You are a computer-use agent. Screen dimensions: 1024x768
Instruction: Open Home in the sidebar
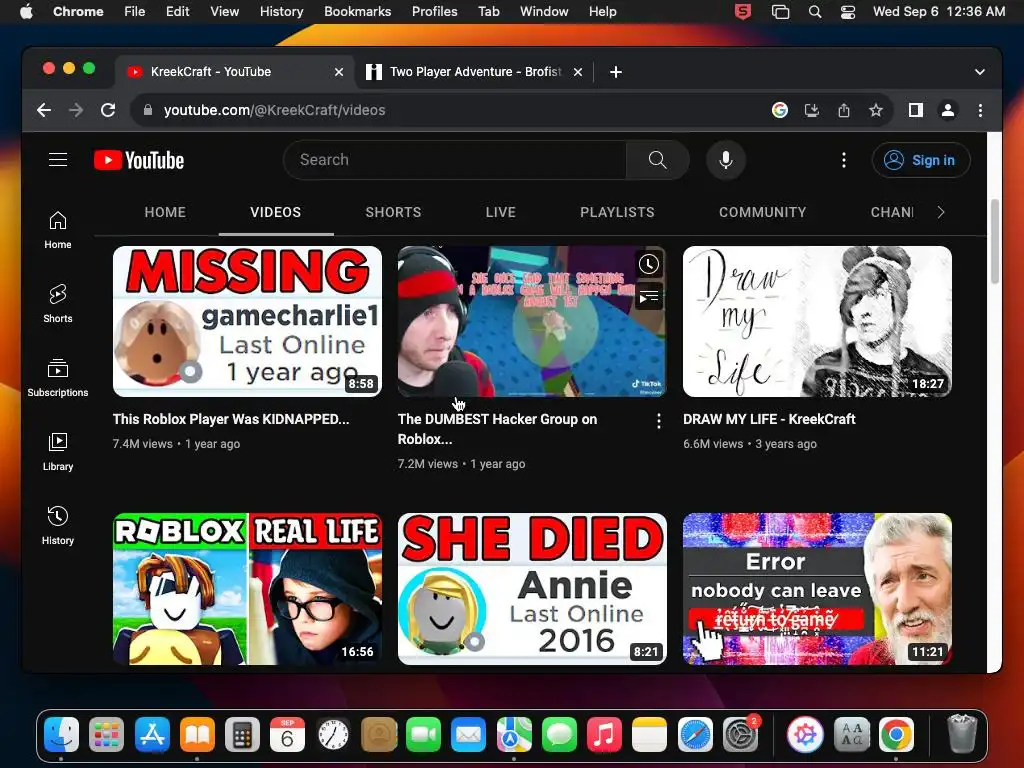click(x=57, y=230)
